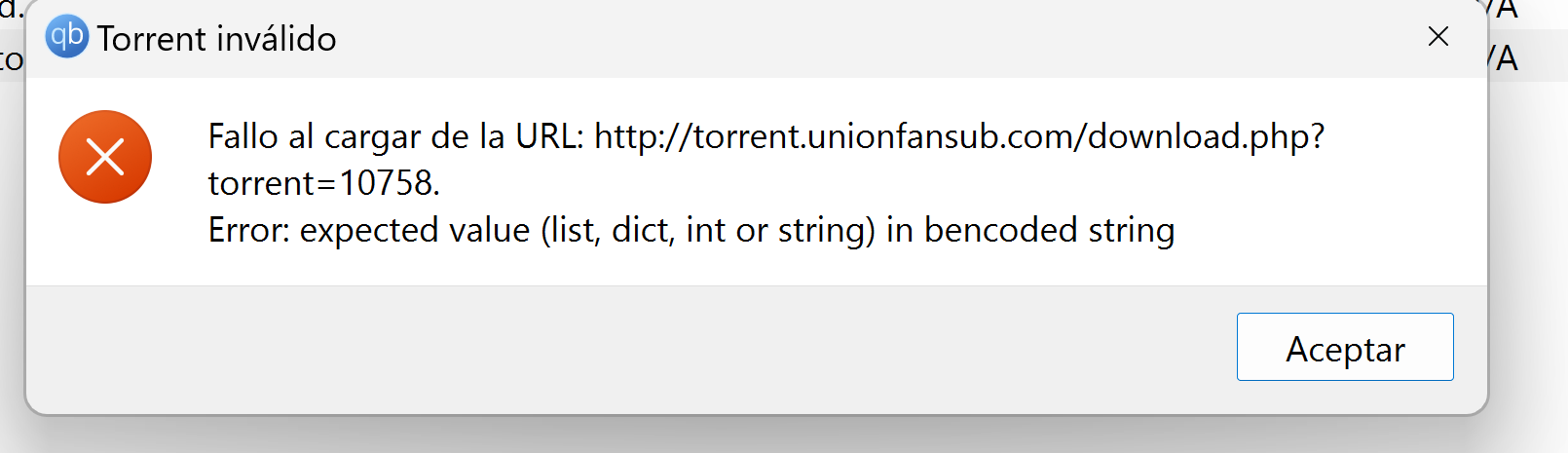Viewport: 1568px width, 453px height.
Task: Click the 'Fallo al cargar de la URL' label
Action: [x=395, y=136]
